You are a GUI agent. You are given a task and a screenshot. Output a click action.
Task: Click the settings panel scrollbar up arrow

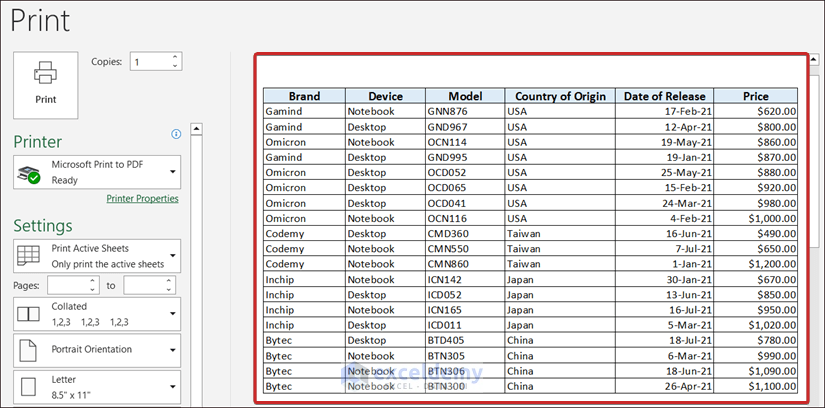point(196,128)
